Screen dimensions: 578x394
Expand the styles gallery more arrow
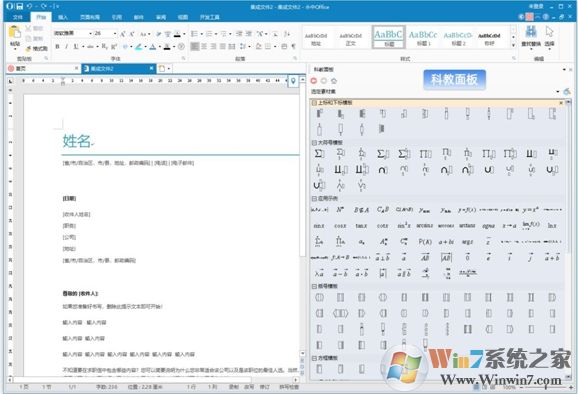point(513,45)
